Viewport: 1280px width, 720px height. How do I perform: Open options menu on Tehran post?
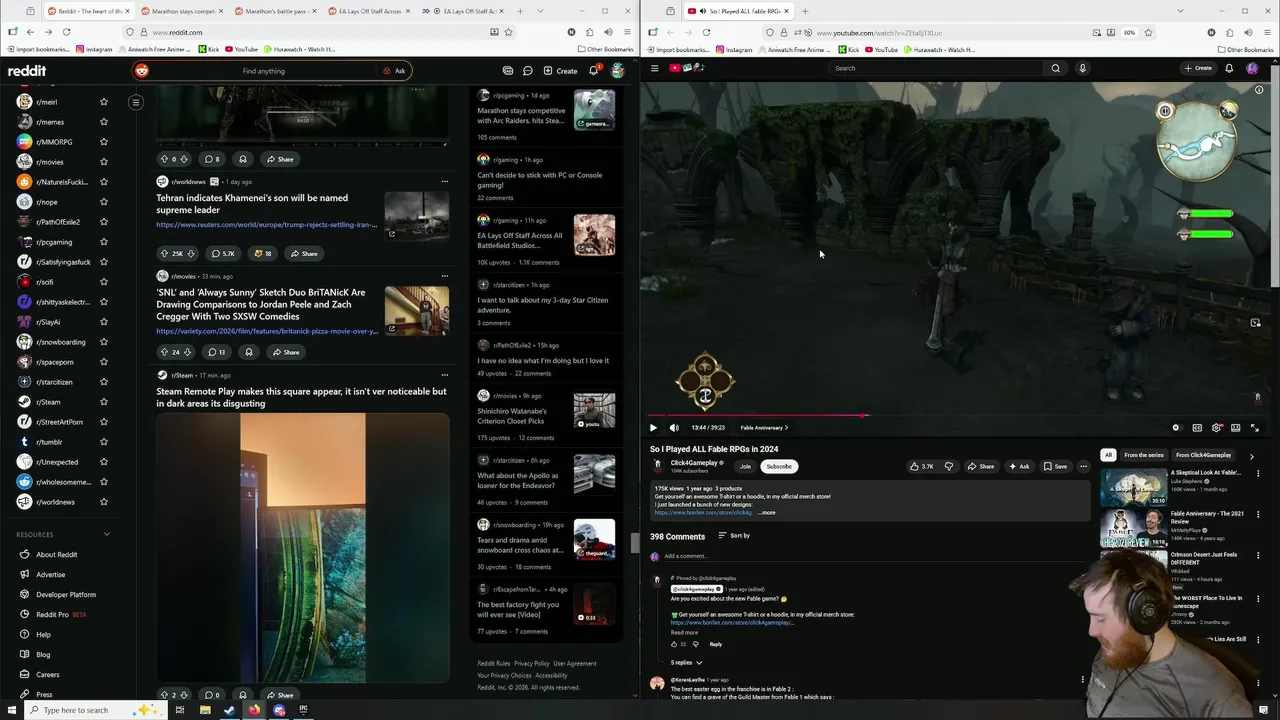coord(445,181)
